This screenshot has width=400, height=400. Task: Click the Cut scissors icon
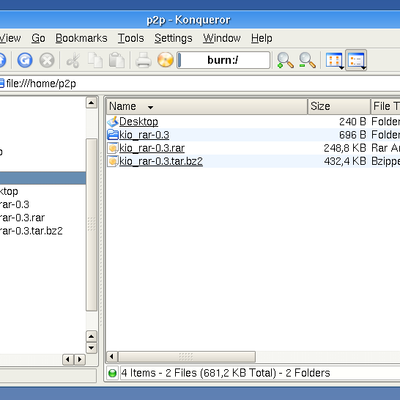pyautogui.click(x=73, y=60)
